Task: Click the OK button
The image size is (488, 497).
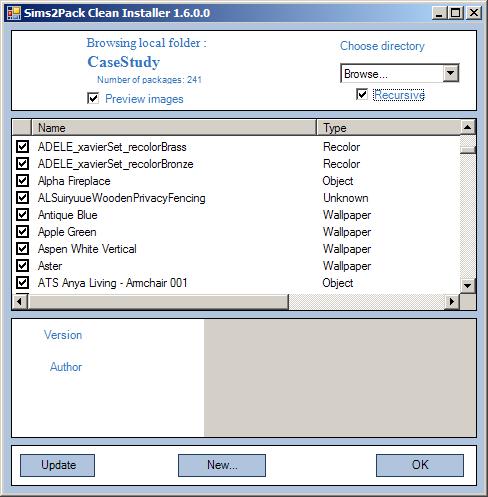Action: tap(420, 465)
